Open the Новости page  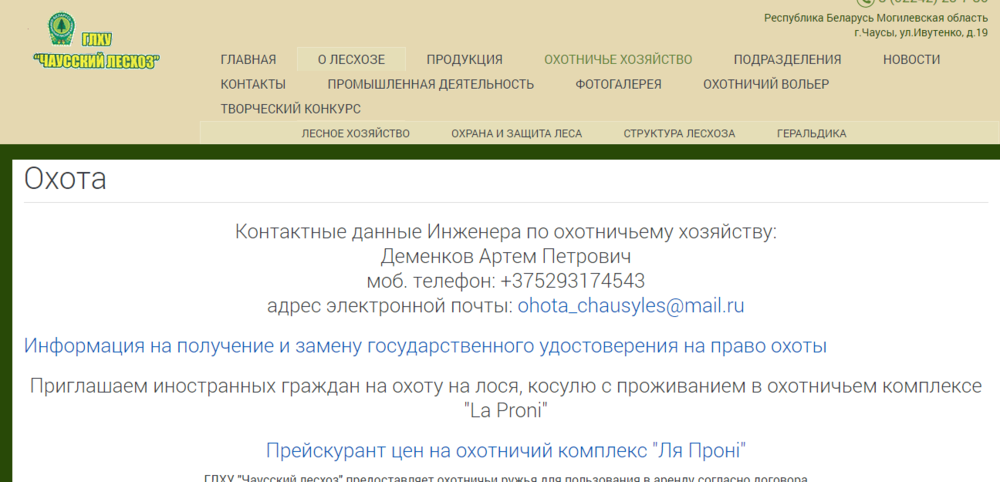tap(911, 59)
